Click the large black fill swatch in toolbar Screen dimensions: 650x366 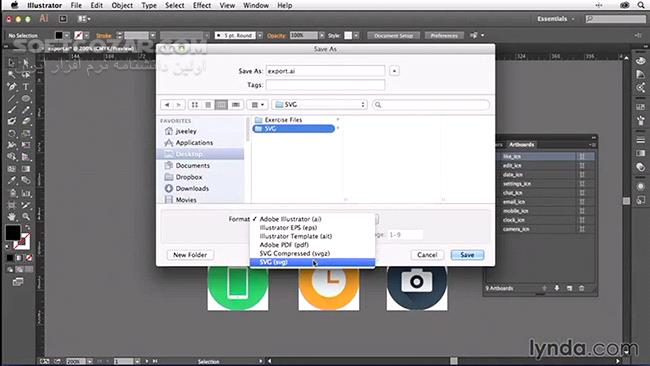click(12, 233)
